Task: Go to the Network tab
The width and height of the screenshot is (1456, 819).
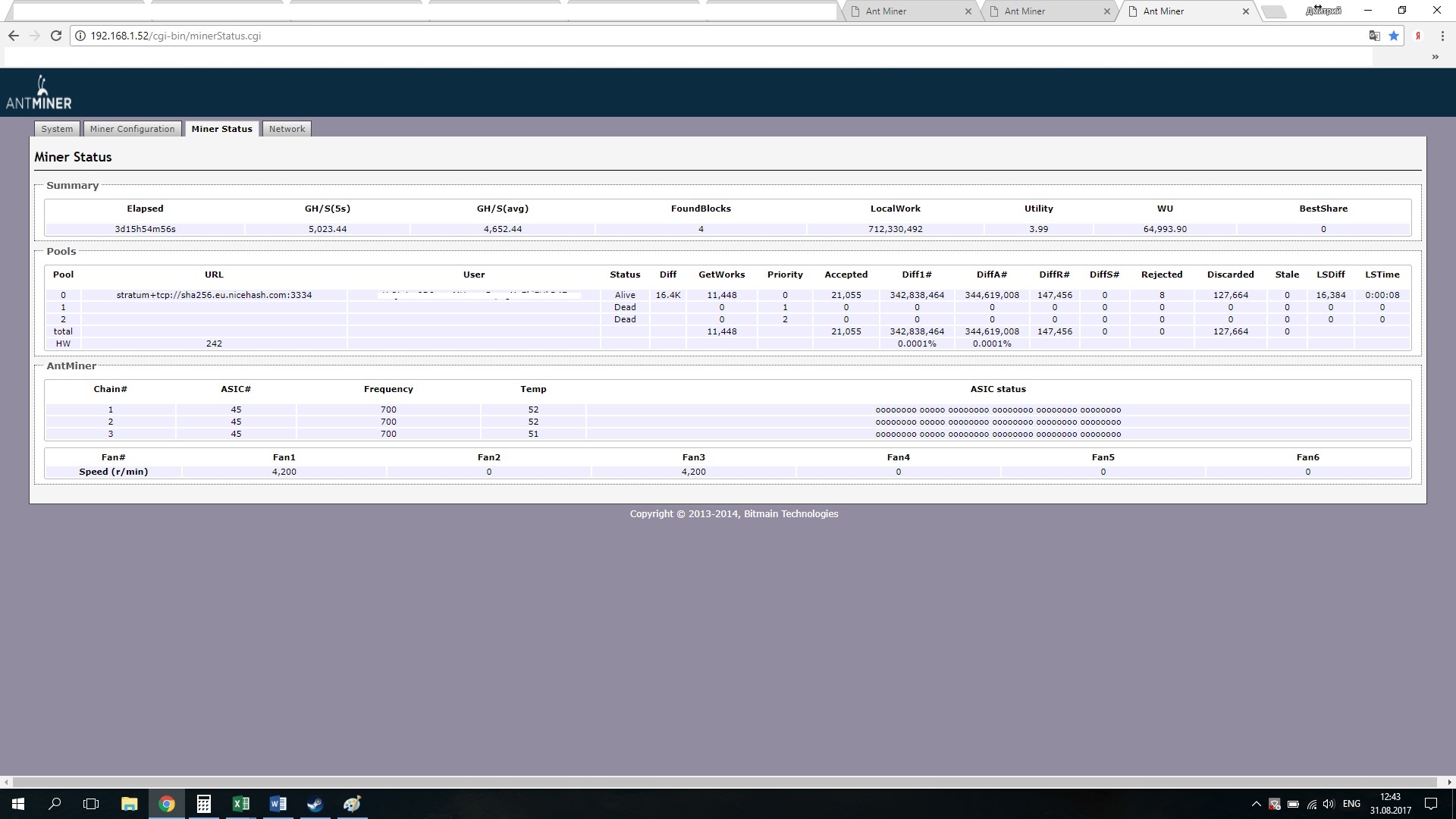Action: [287, 129]
